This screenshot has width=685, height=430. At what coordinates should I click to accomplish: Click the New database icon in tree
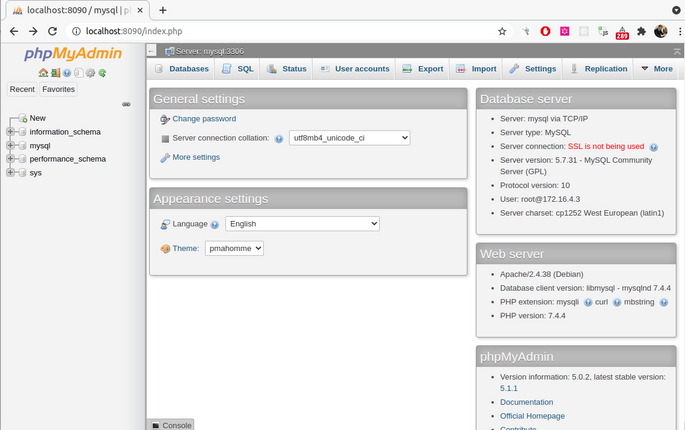click(x=23, y=118)
